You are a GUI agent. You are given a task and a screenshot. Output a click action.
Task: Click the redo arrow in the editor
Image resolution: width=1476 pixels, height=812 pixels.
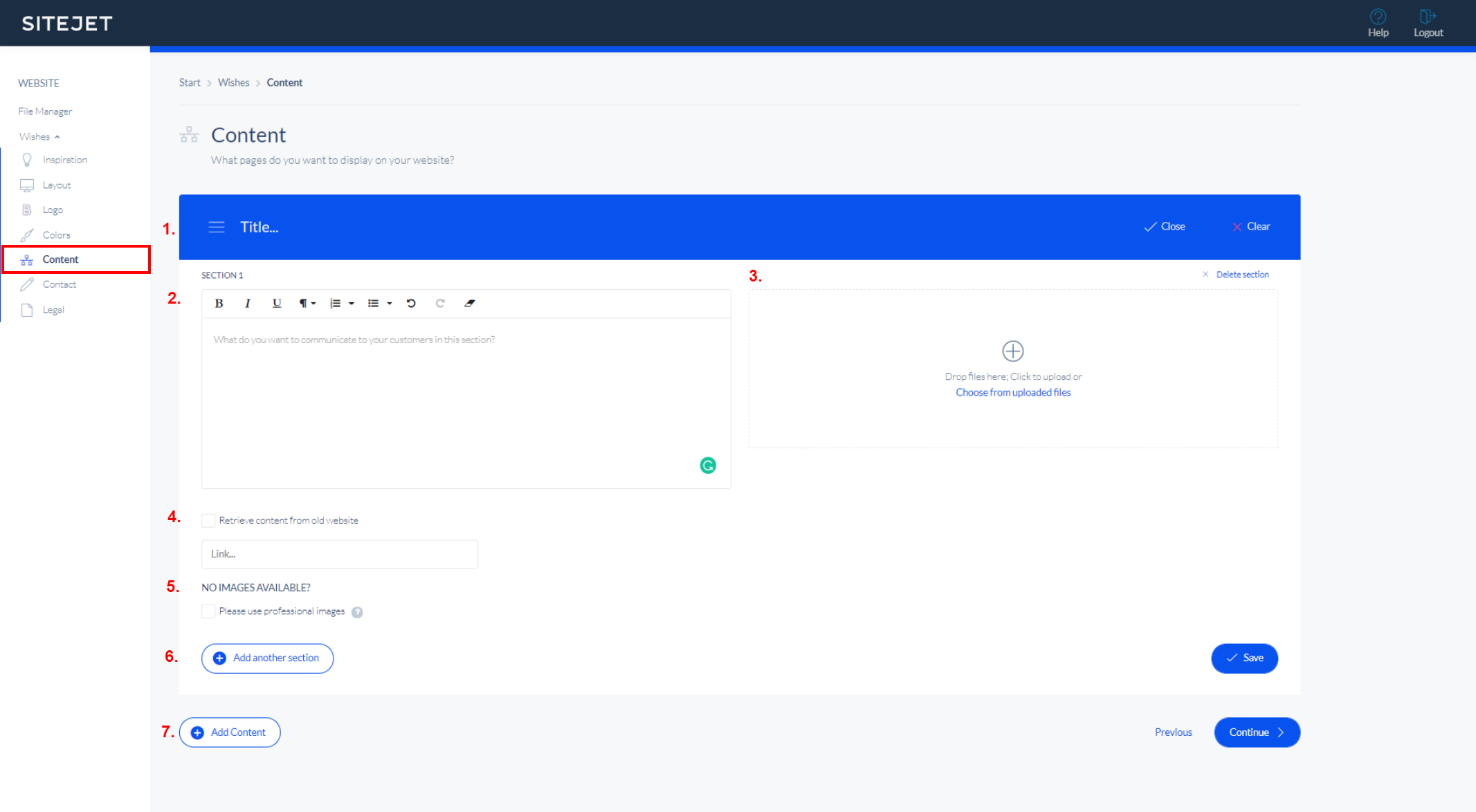[439, 303]
